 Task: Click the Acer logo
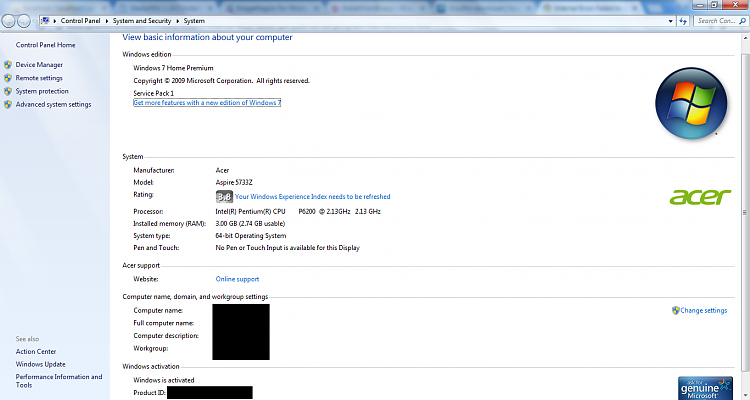700,197
